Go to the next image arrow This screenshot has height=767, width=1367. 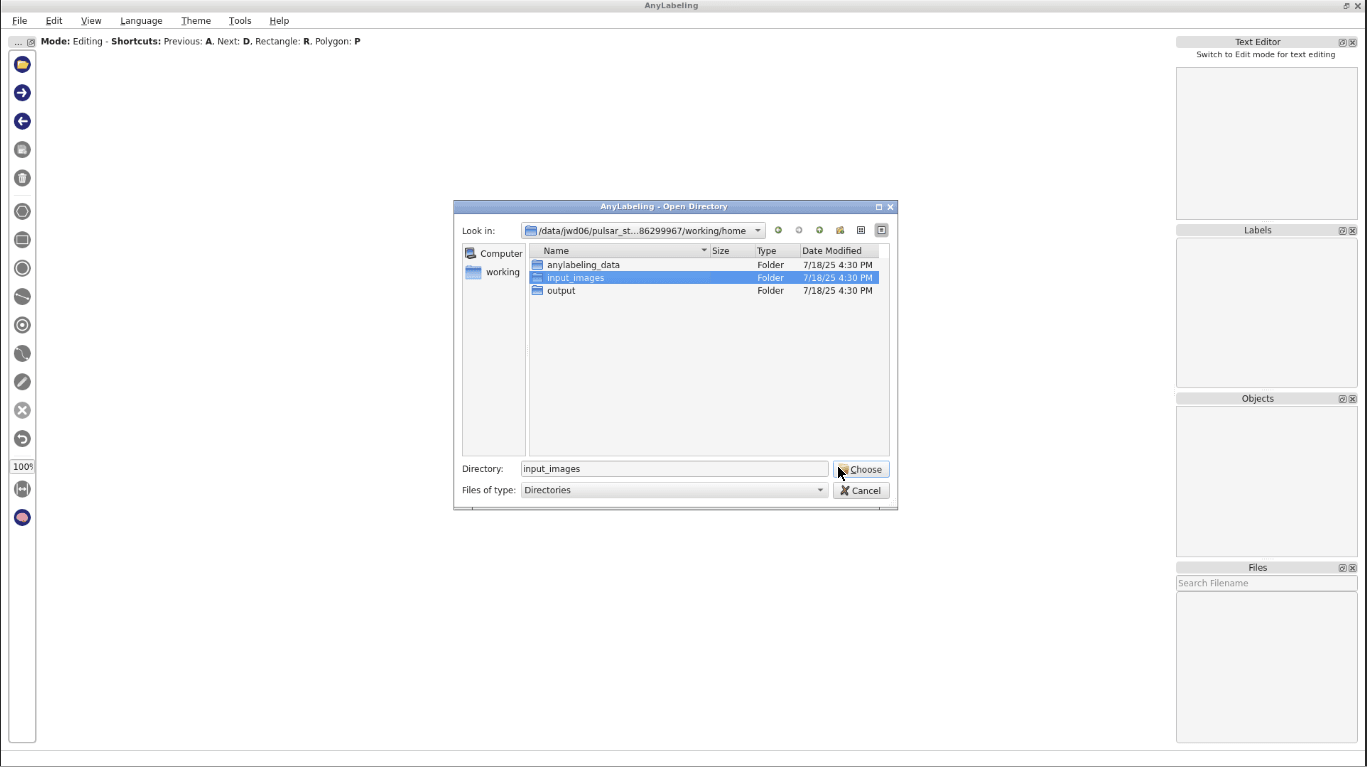[x=22, y=93]
